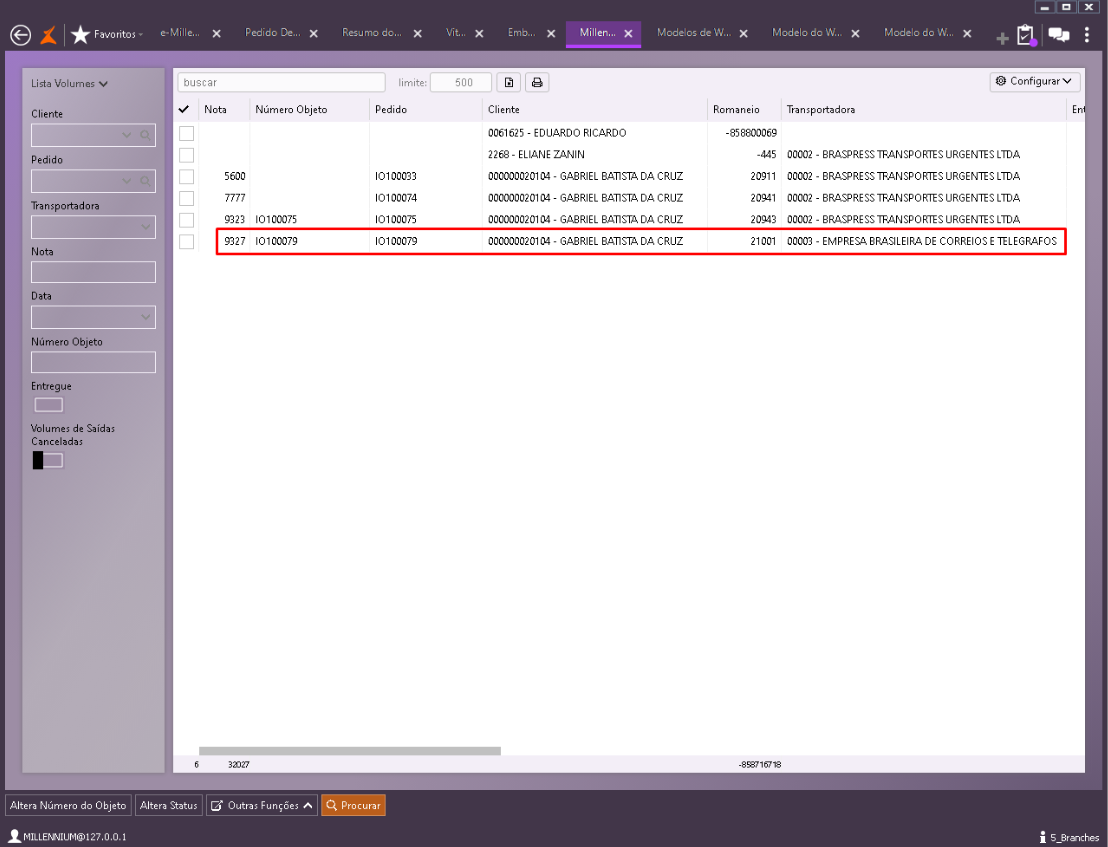Close the Vit... tab

[479, 33]
